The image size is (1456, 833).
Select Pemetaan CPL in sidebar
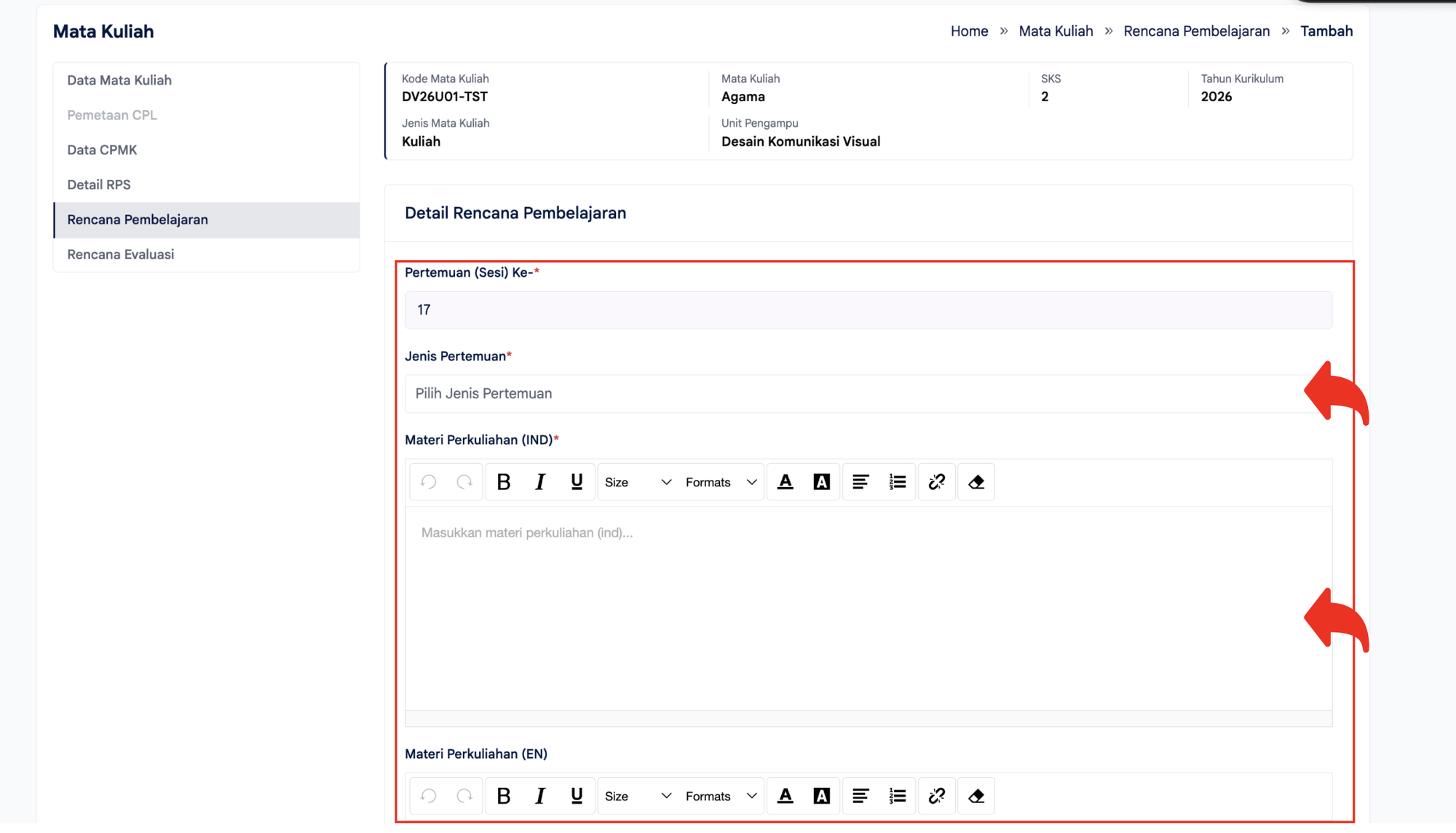[x=206, y=115]
